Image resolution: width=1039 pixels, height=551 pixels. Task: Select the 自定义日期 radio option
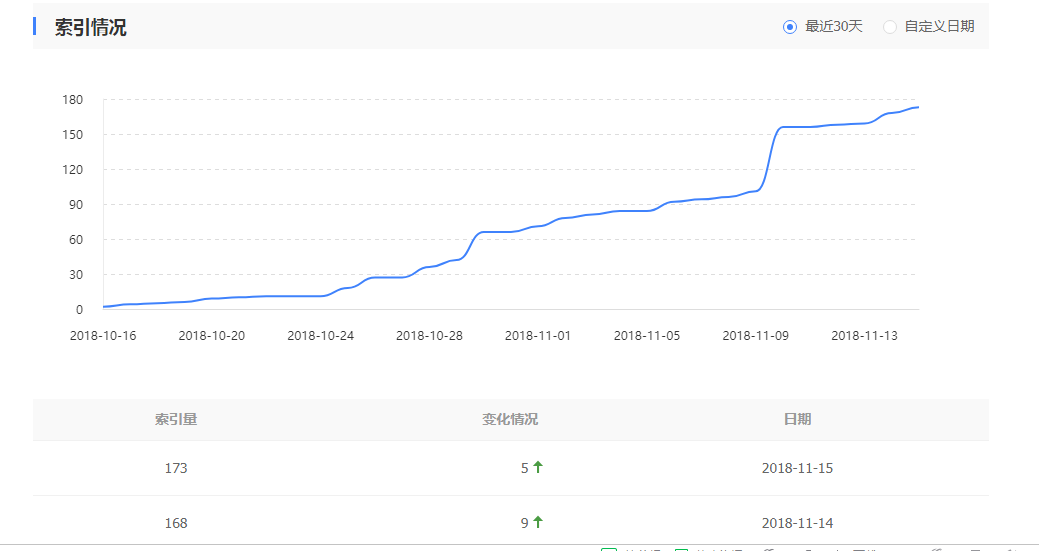point(890,27)
